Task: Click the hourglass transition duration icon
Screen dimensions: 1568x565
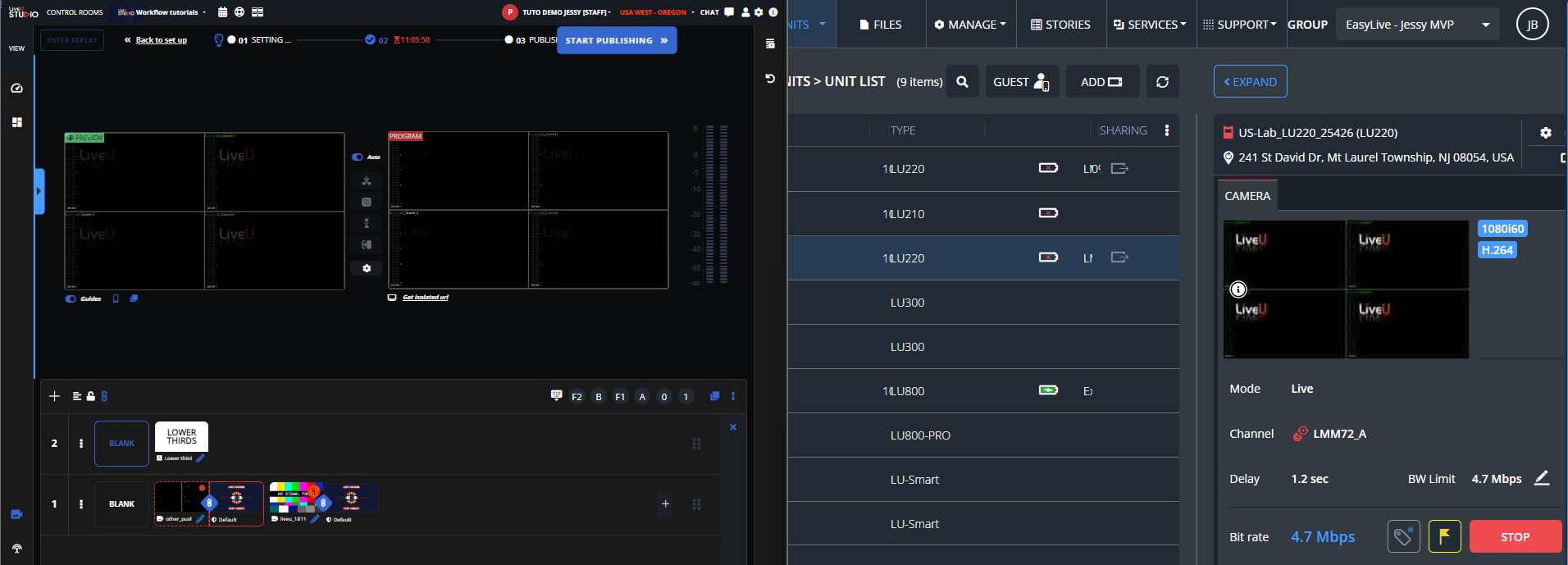Action: click(x=367, y=223)
